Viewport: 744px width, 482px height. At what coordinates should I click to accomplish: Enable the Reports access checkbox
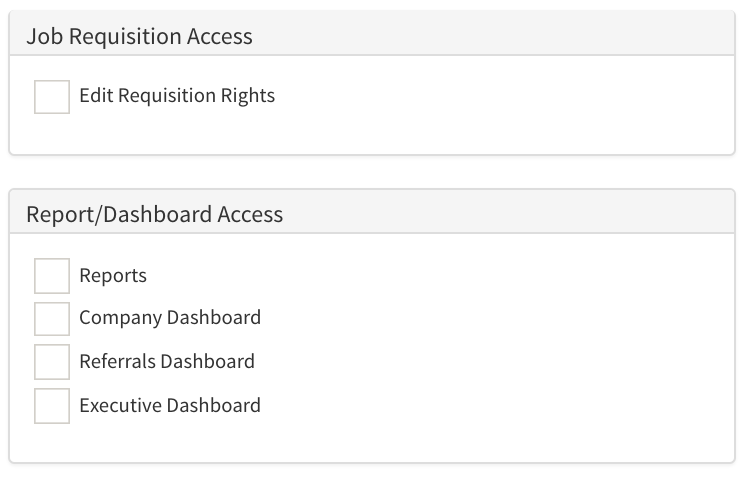pos(52,276)
